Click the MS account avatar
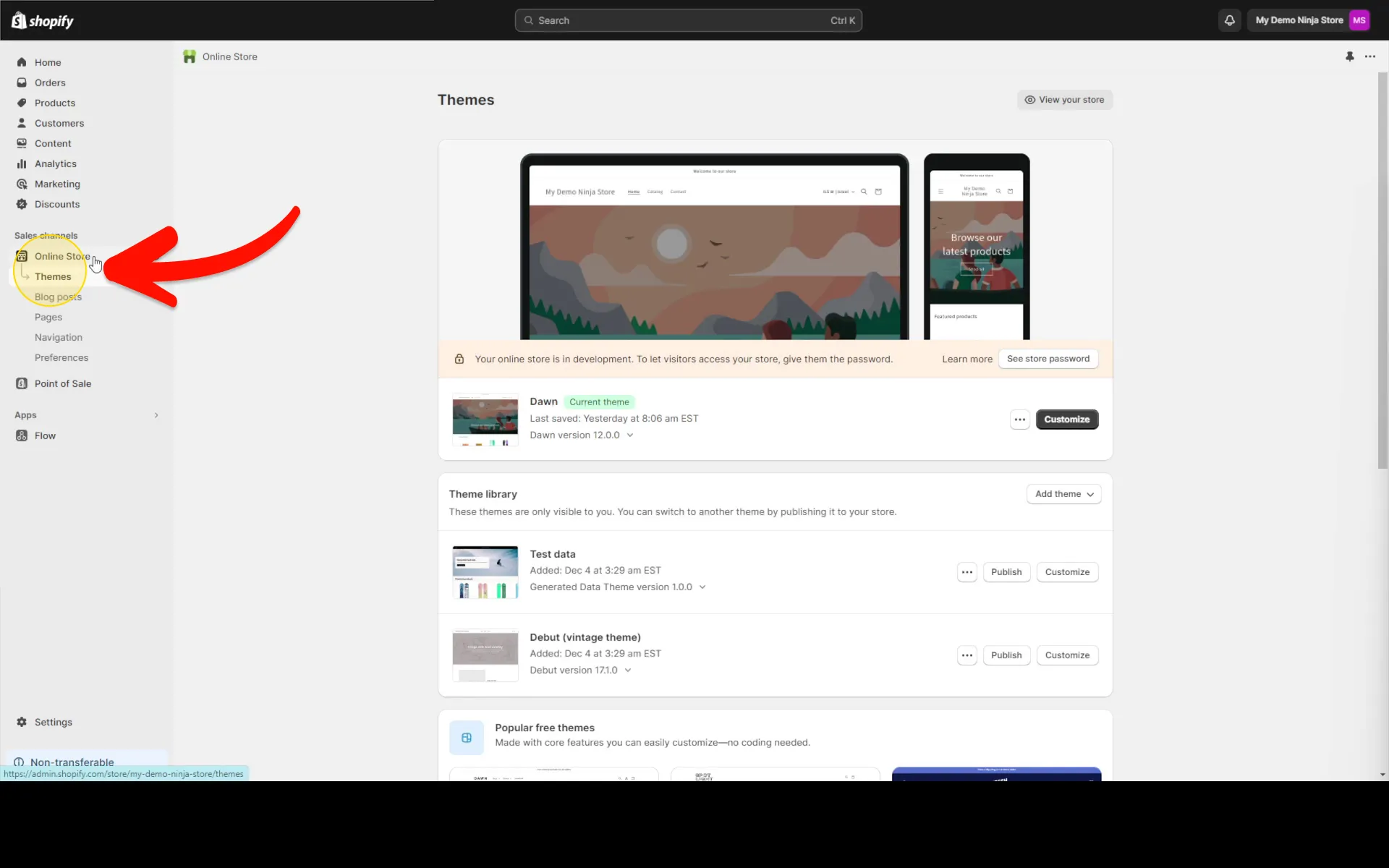This screenshot has width=1389, height=868. 1359,20
